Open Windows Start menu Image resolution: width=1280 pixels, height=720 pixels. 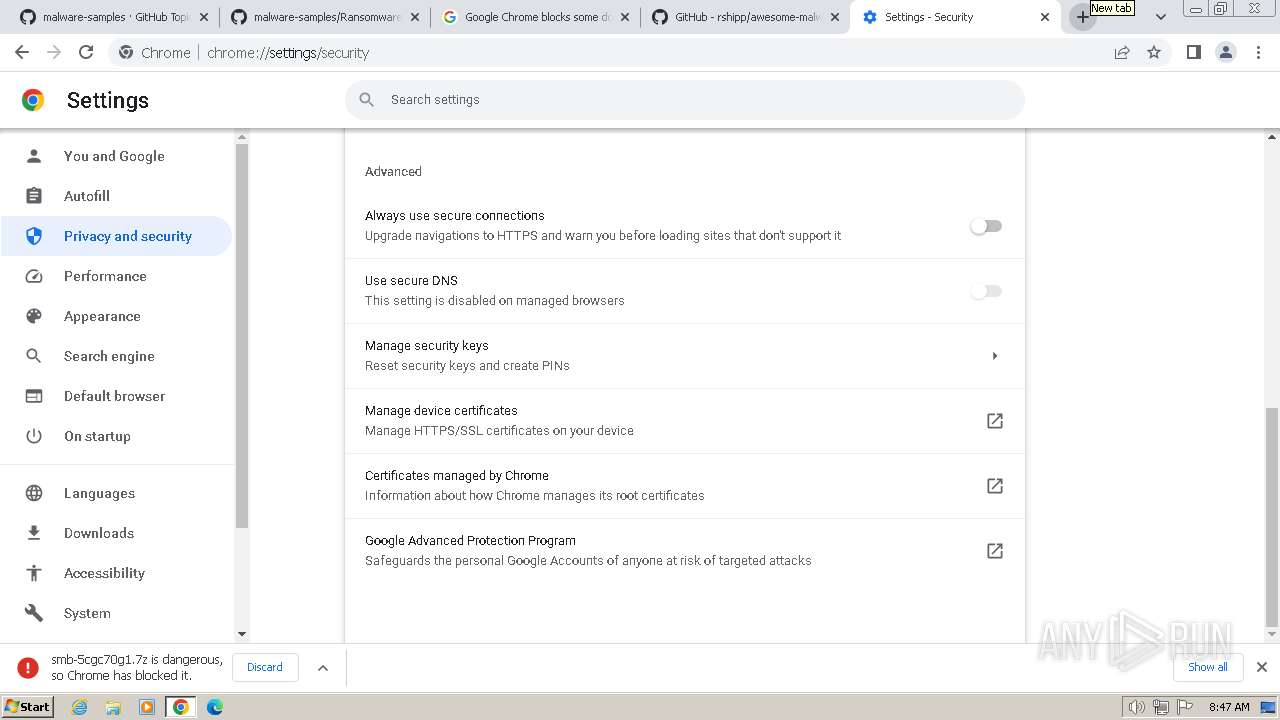[28, 707]
